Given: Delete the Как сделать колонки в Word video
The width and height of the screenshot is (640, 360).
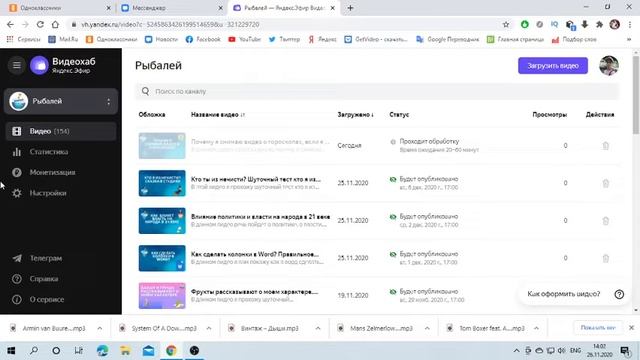Looking at the screenshot, I should (x=606, y=258).
